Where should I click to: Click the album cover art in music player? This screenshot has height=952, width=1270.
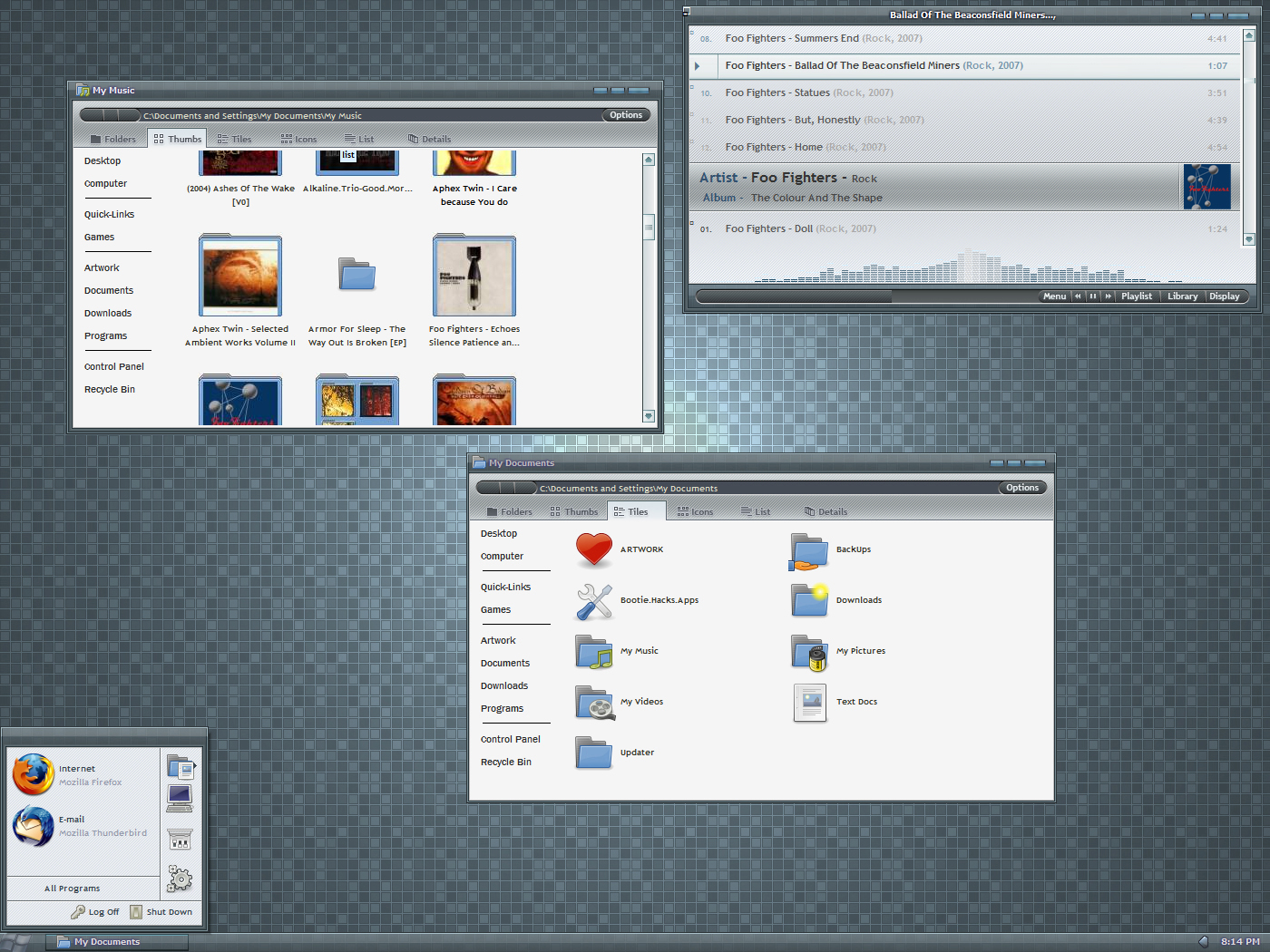point(1206,187)
